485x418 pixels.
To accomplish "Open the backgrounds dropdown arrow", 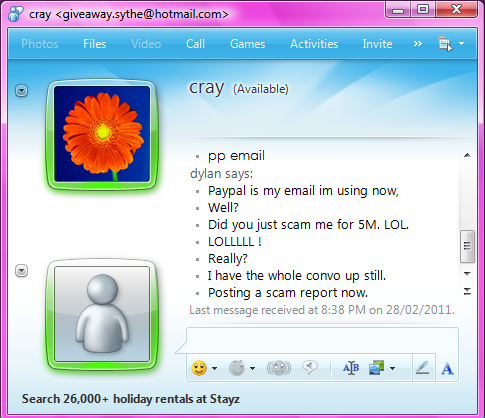I will (x=392, y=368).
